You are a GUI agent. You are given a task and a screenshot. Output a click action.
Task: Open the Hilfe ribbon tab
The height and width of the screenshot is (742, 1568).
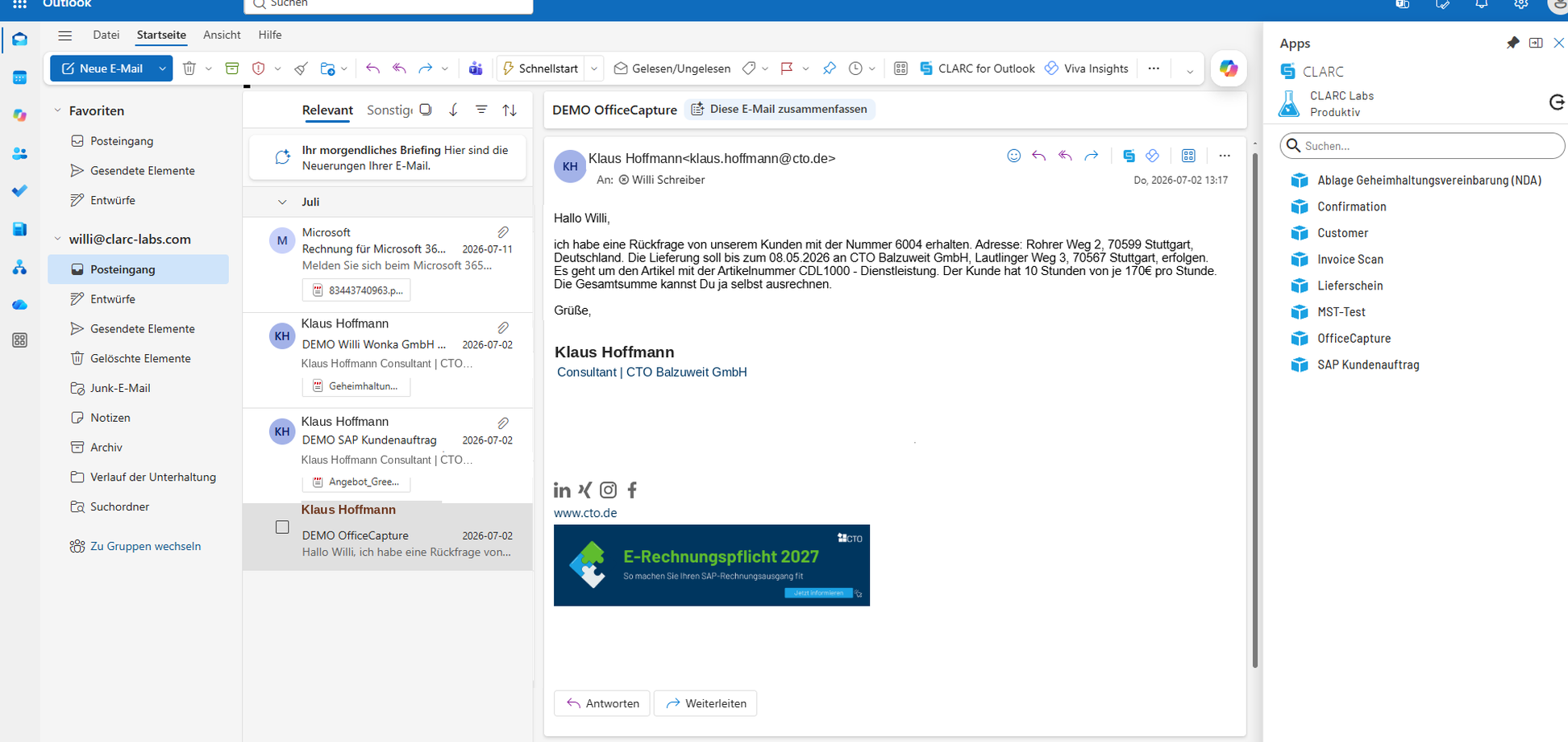(x=270, y=35)
